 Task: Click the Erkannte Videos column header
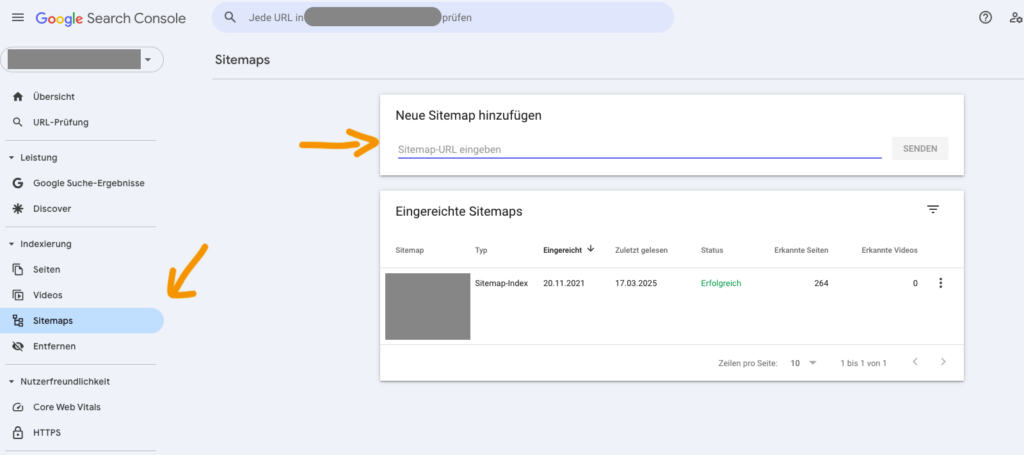[889, 250]
